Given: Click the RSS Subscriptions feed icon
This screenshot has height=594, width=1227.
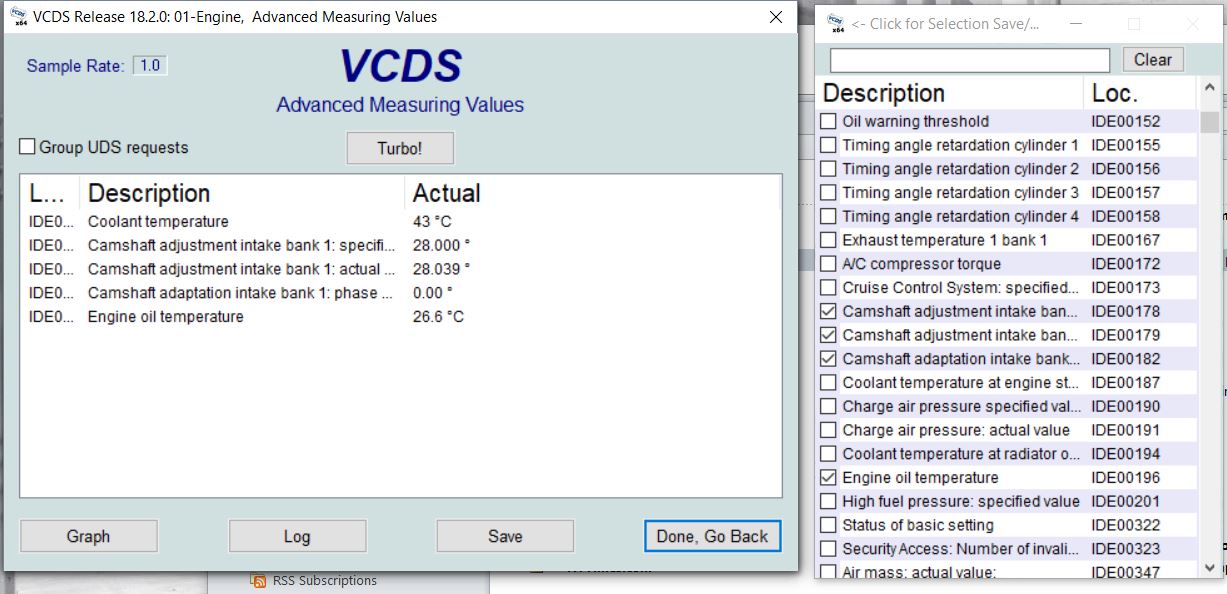Looking at the screenshot, I should [x=258, y=581].
